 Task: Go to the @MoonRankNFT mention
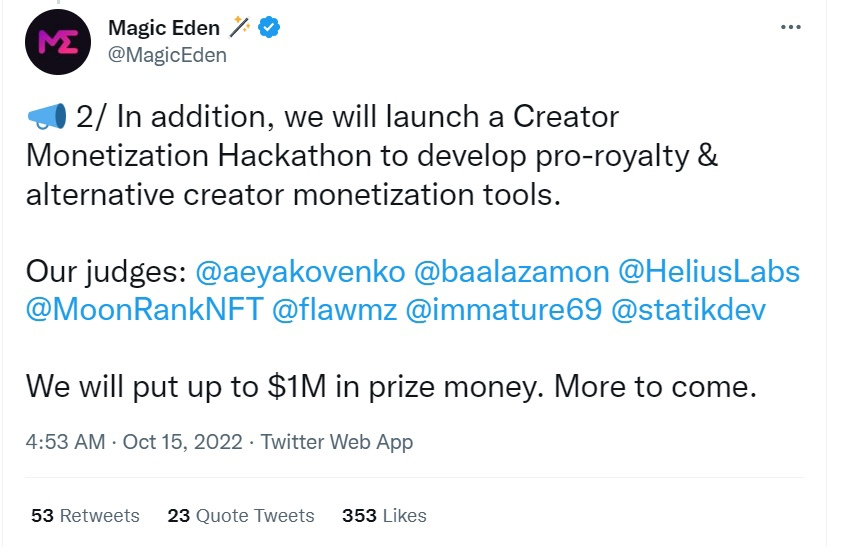(143, 310)
